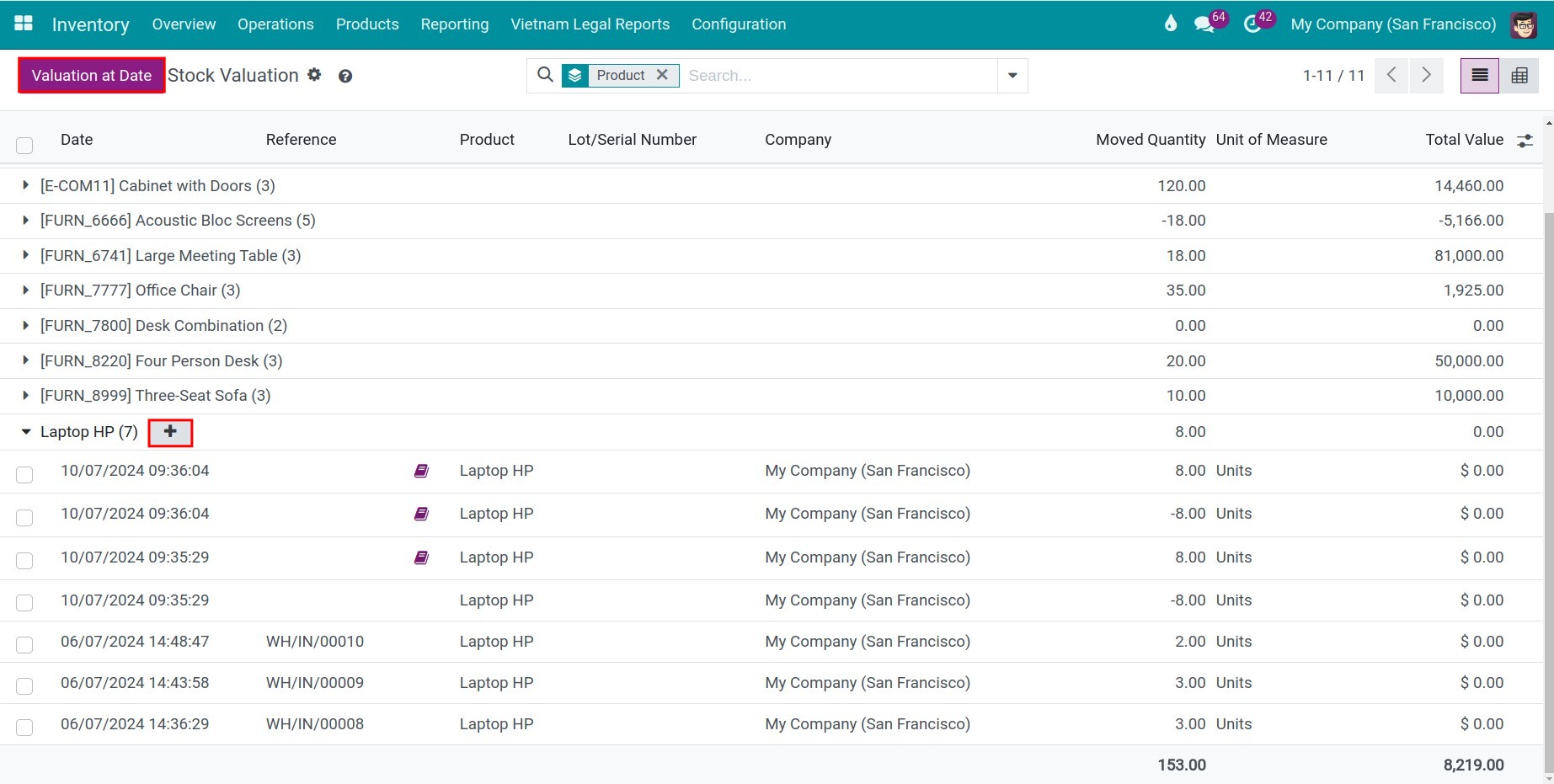Screen dimensions: 1554x784
Task: Click the Product grouping layers icon
Action: point(575,76)
